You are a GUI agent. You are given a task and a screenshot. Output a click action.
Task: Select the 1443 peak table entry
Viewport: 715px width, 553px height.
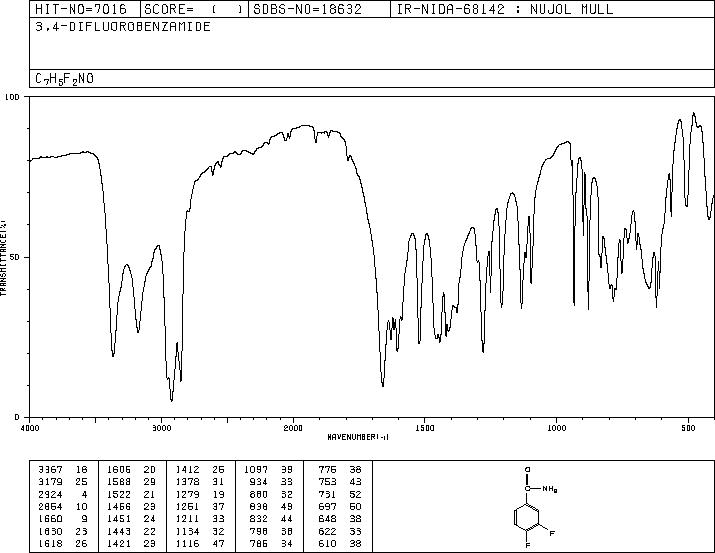pyautogui.click(x=131, y=531)
